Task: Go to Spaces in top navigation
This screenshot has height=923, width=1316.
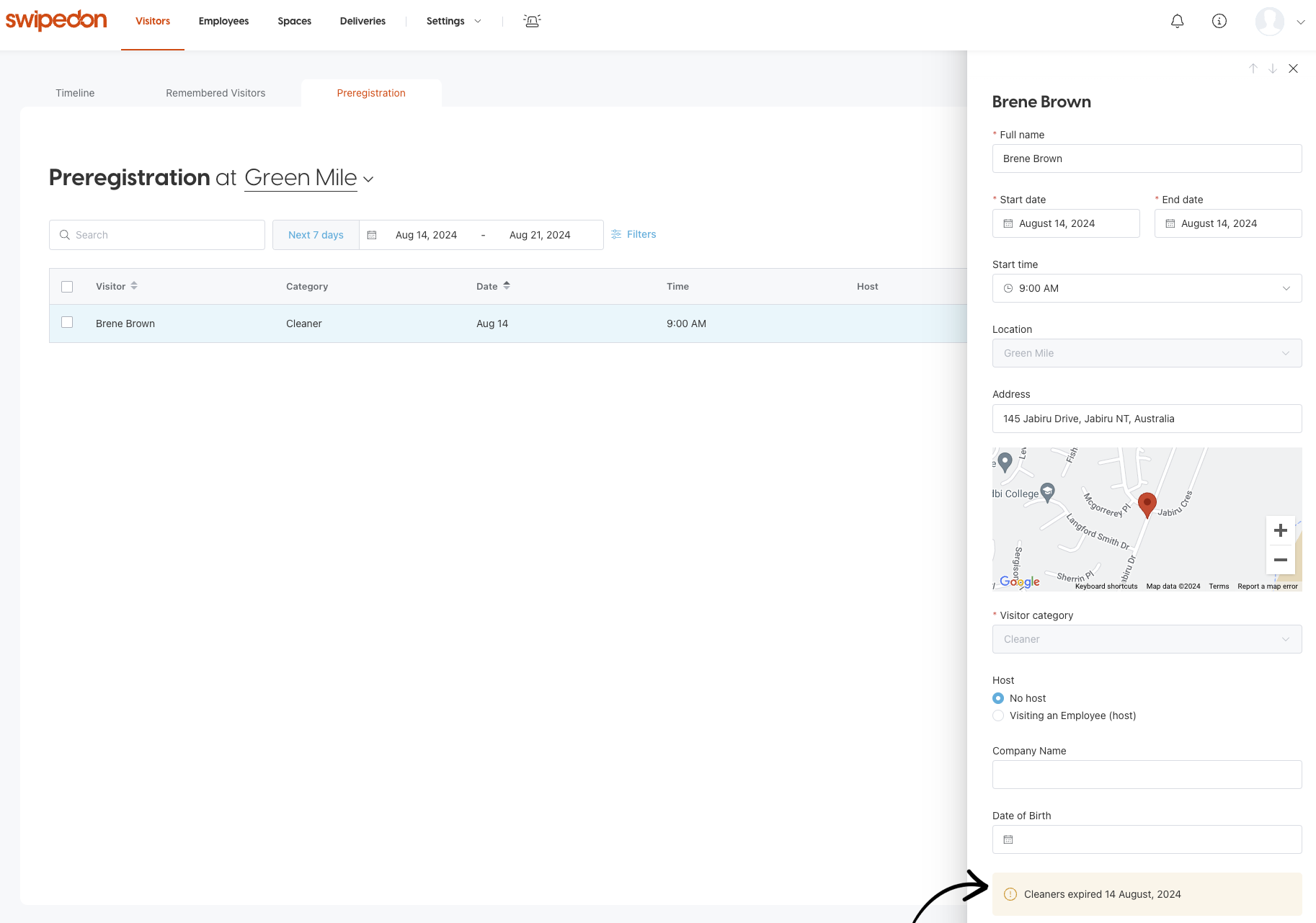Action: pyautogui.click(x=294, y=21)
